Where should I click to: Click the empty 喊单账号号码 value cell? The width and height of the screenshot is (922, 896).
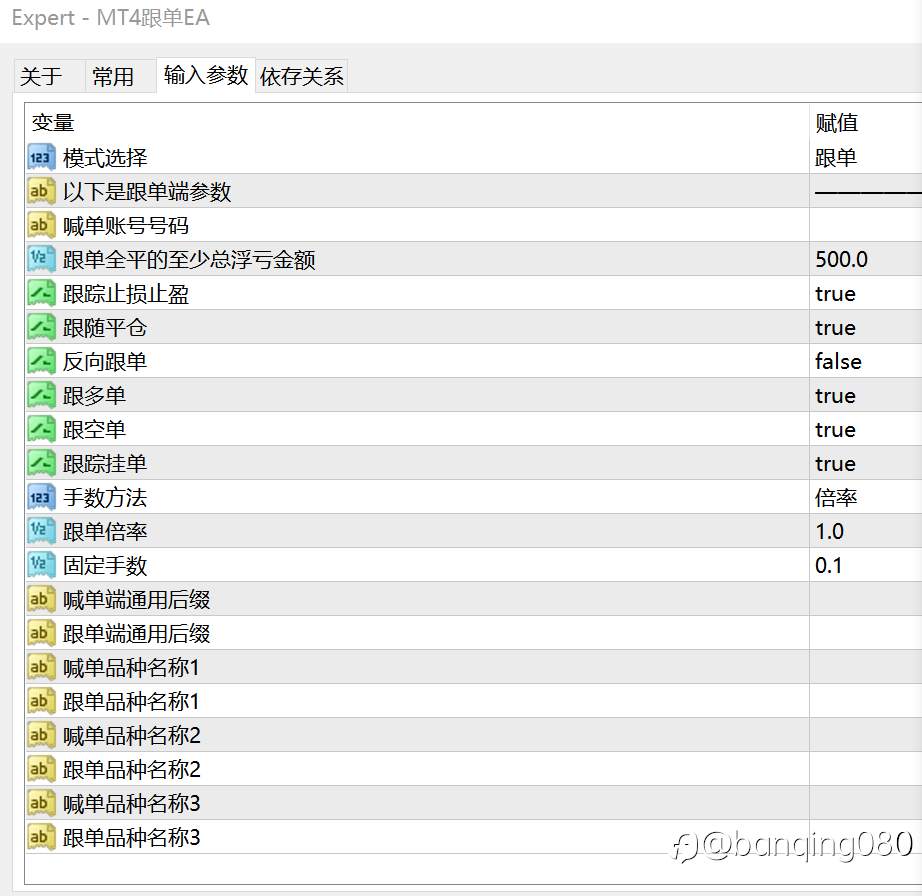(866, 225)
